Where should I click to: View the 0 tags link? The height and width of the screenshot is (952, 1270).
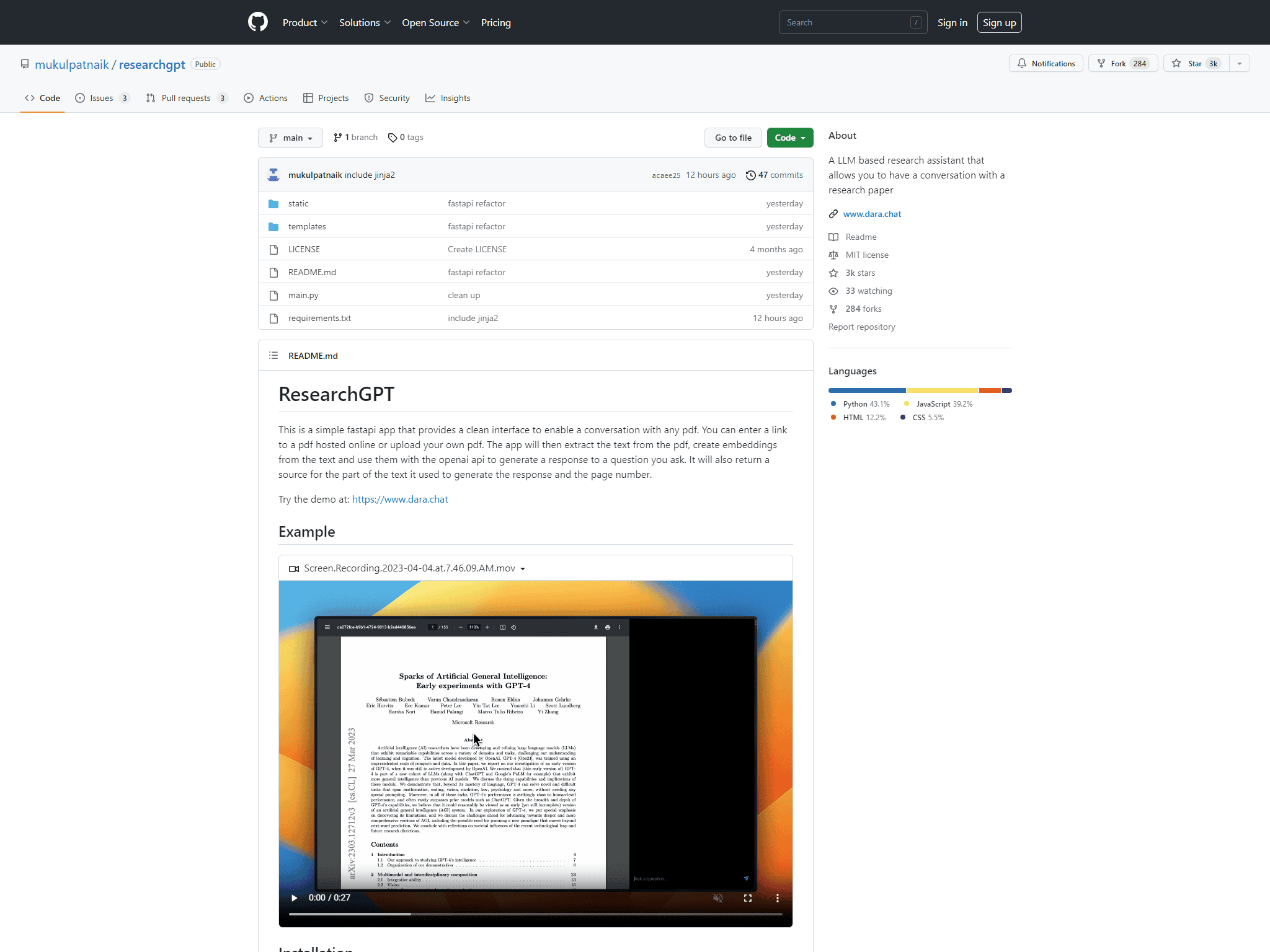pos(406,137)
